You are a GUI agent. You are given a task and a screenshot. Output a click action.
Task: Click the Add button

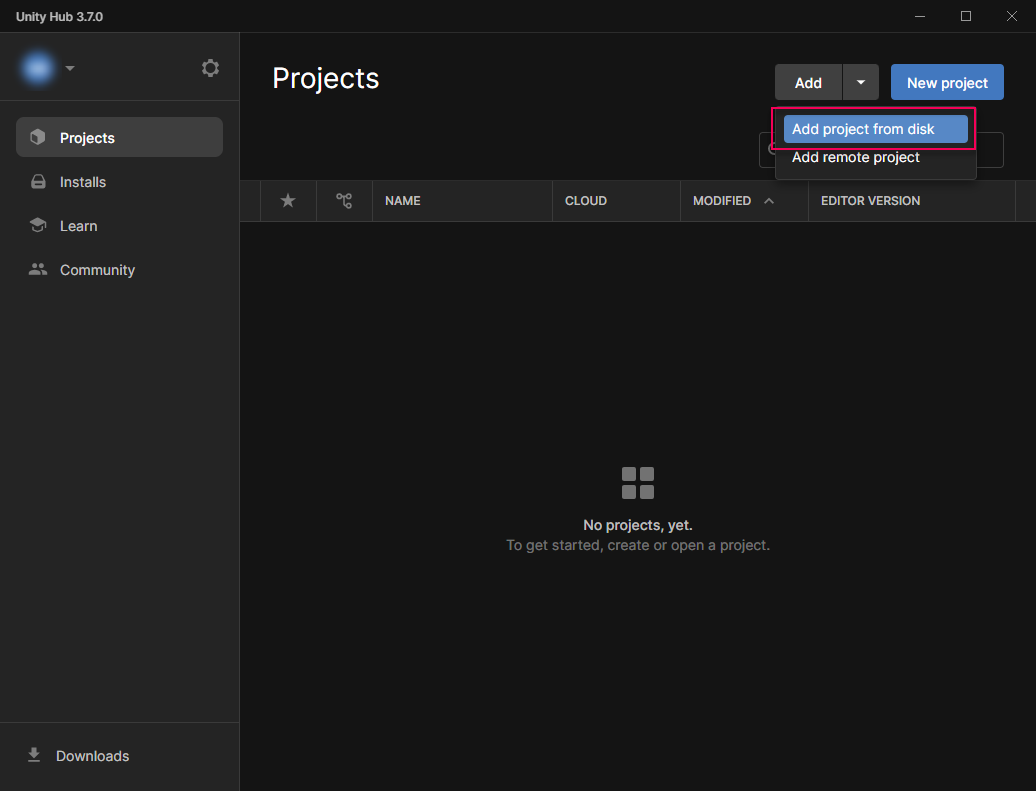(808, 83)
